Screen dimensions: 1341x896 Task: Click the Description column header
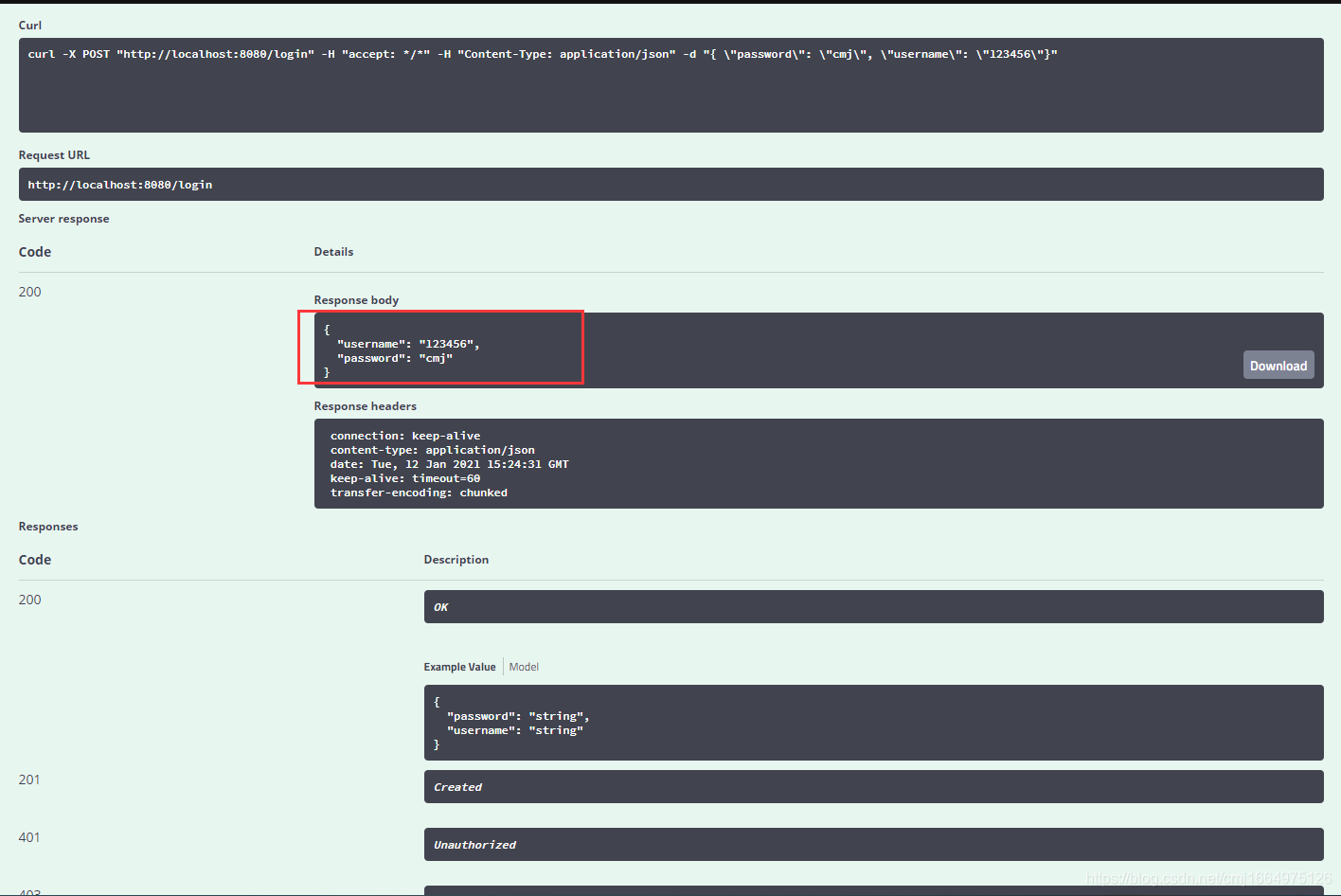456,560
